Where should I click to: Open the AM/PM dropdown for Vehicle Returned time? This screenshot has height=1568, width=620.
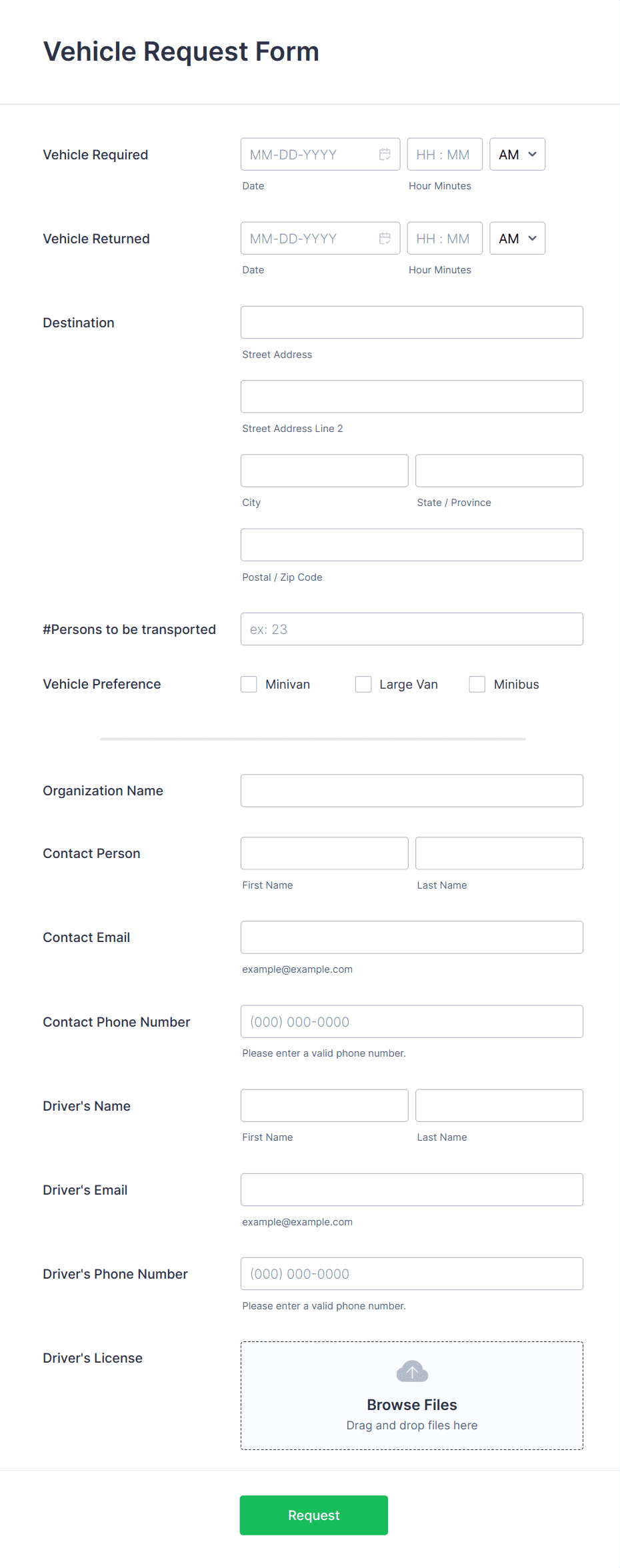coord(517,238)
